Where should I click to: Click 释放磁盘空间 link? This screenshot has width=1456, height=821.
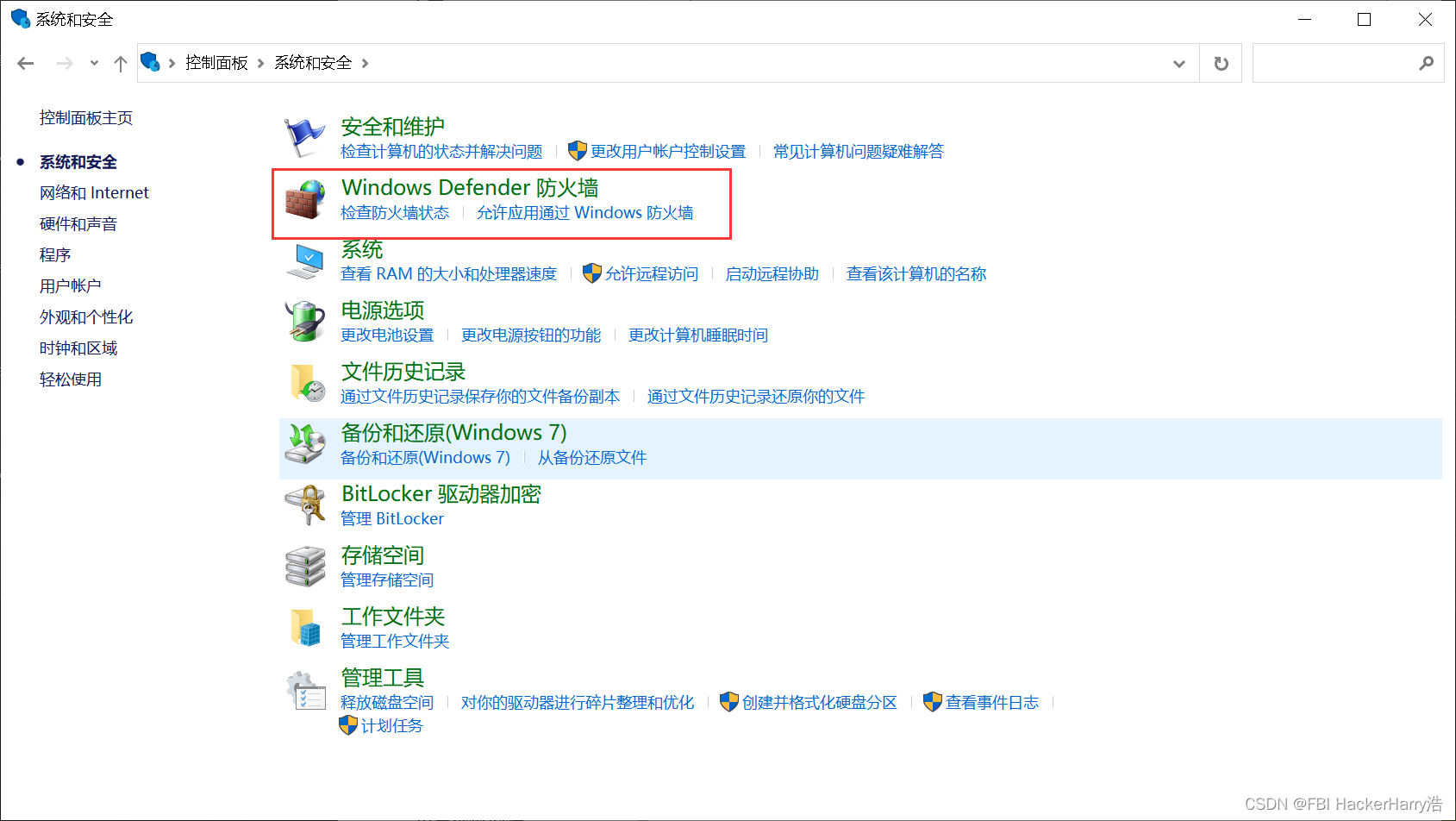(387, 703)
